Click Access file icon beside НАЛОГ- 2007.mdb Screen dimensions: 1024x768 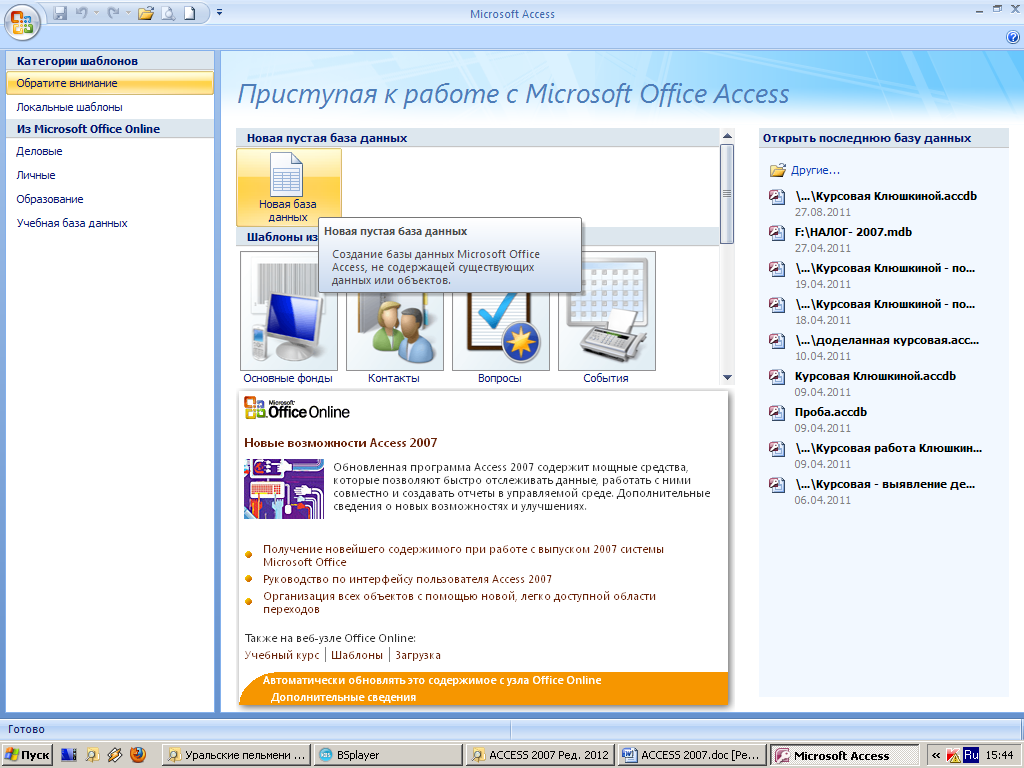click(x=777, y=232)
